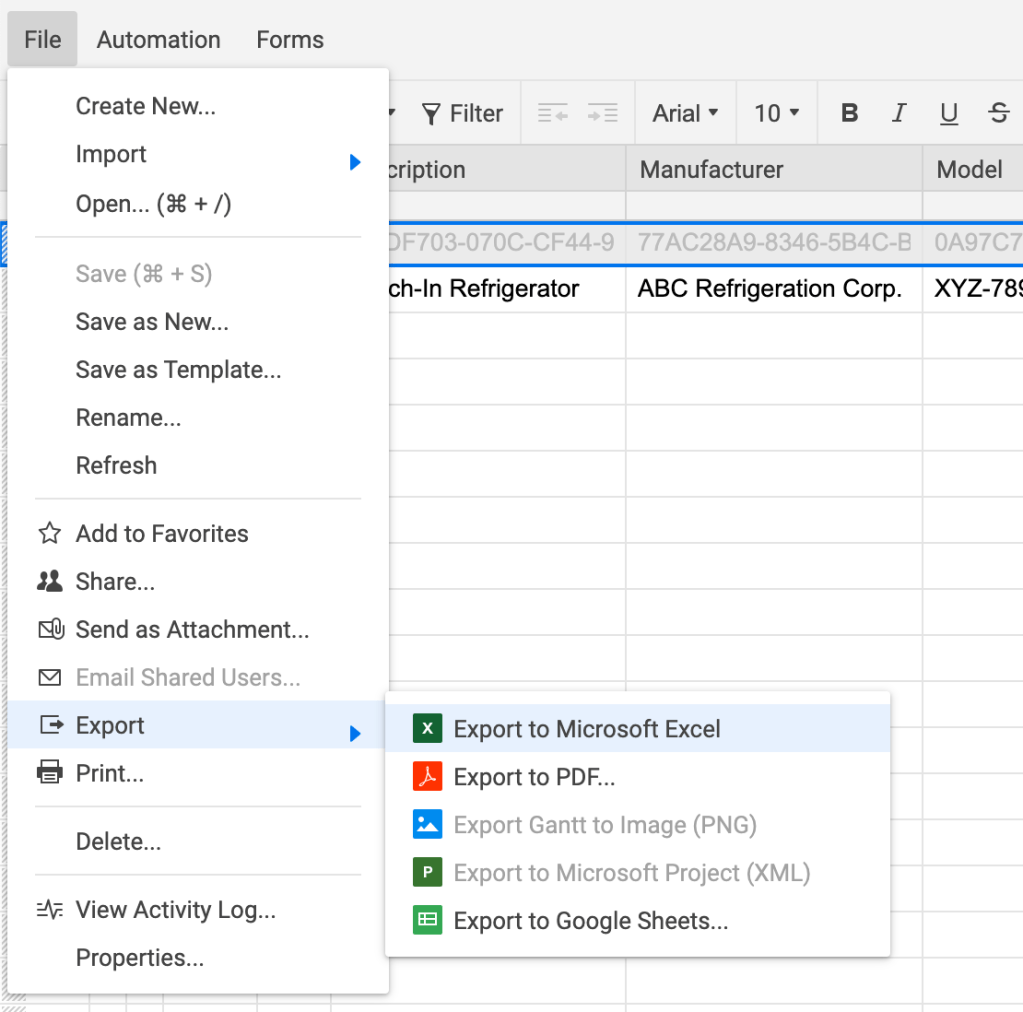Click the PDF icon in Export submenu

(x=427, y=777)
